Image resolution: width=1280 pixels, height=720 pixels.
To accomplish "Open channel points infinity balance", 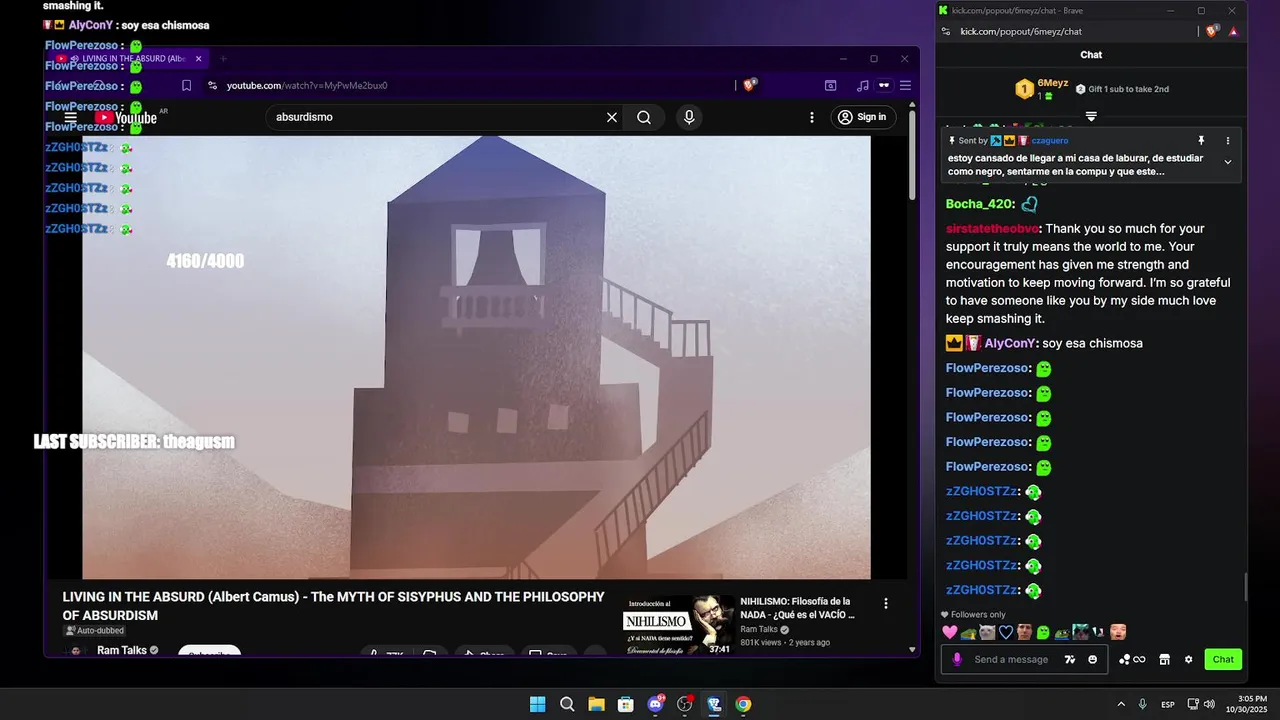I will coord(1132,659).
